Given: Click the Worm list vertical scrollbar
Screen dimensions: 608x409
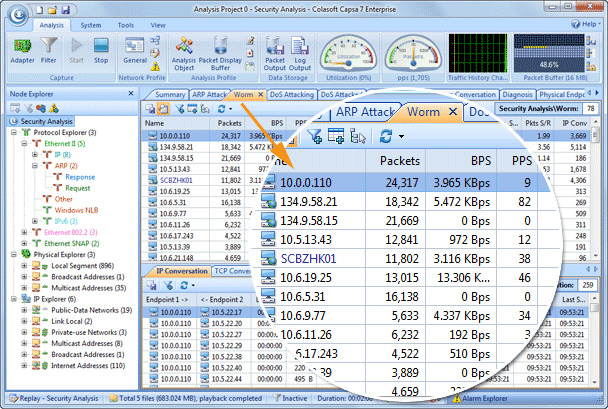Looking at the screenshot, I should click(x=596, y=189).
